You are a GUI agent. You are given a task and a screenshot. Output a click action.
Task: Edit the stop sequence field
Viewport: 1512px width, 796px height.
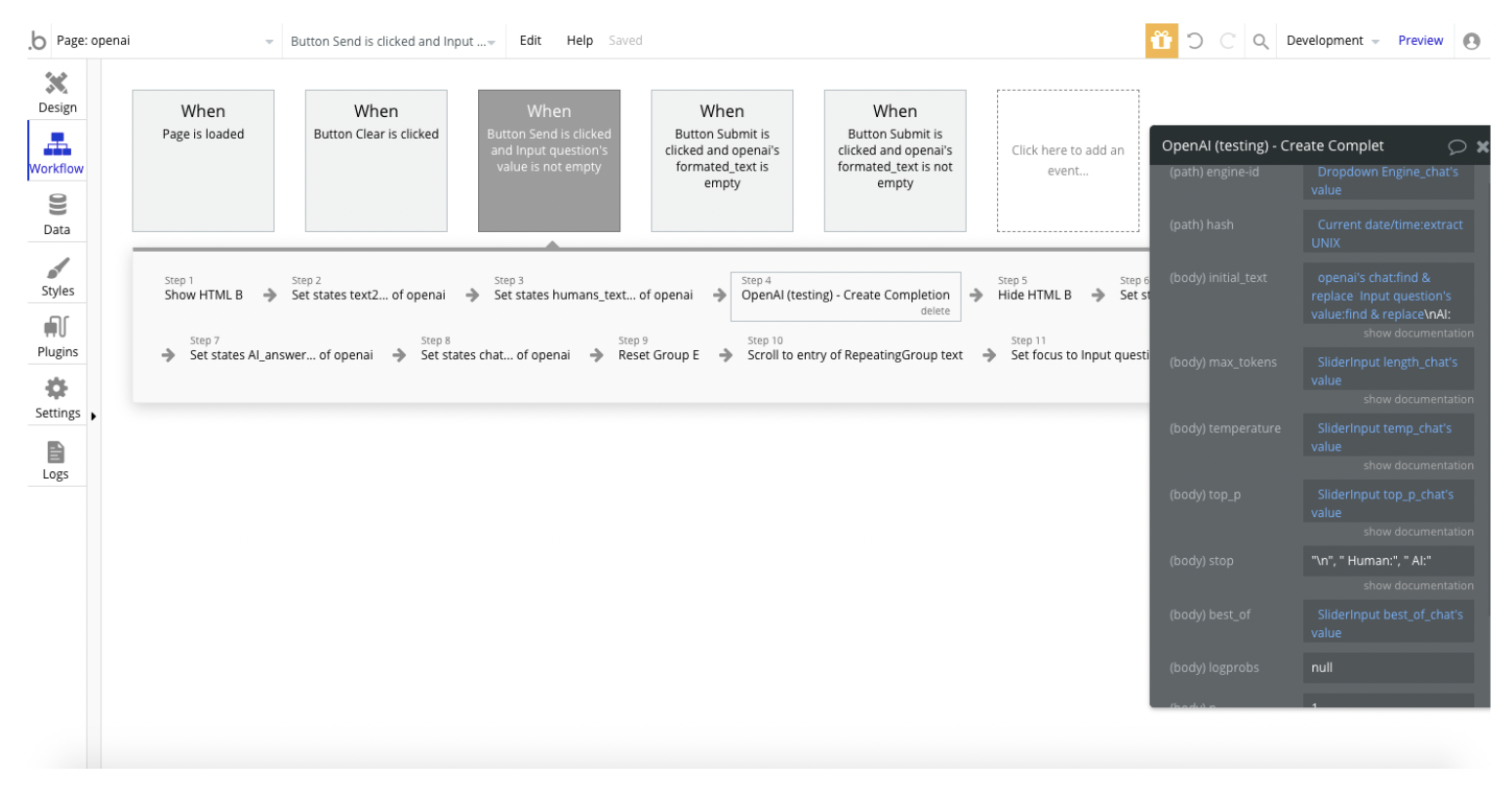point(1388,561)
